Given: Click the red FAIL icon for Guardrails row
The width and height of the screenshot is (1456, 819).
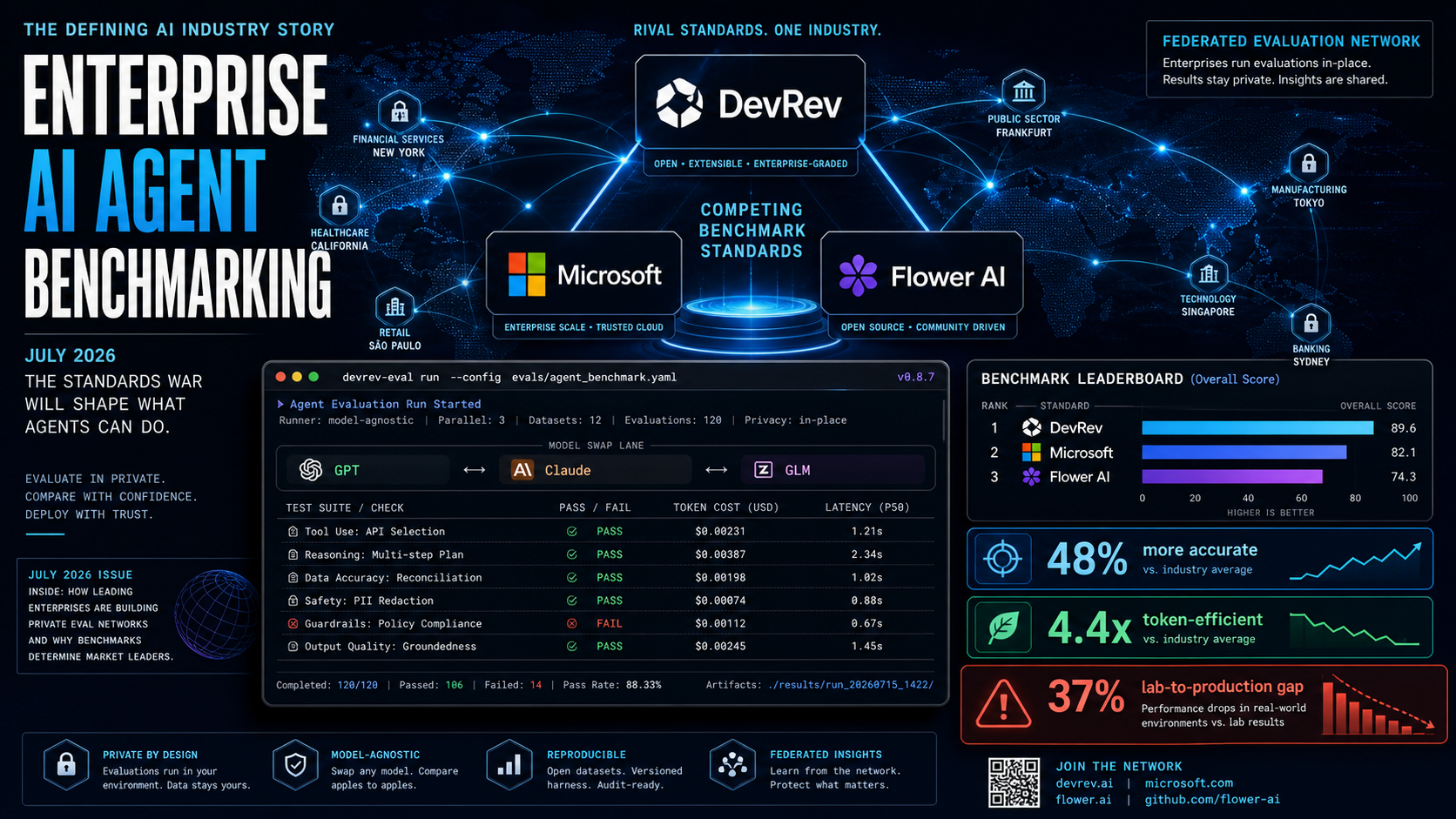Looking at the screenshot, I should tap(572, 623).
